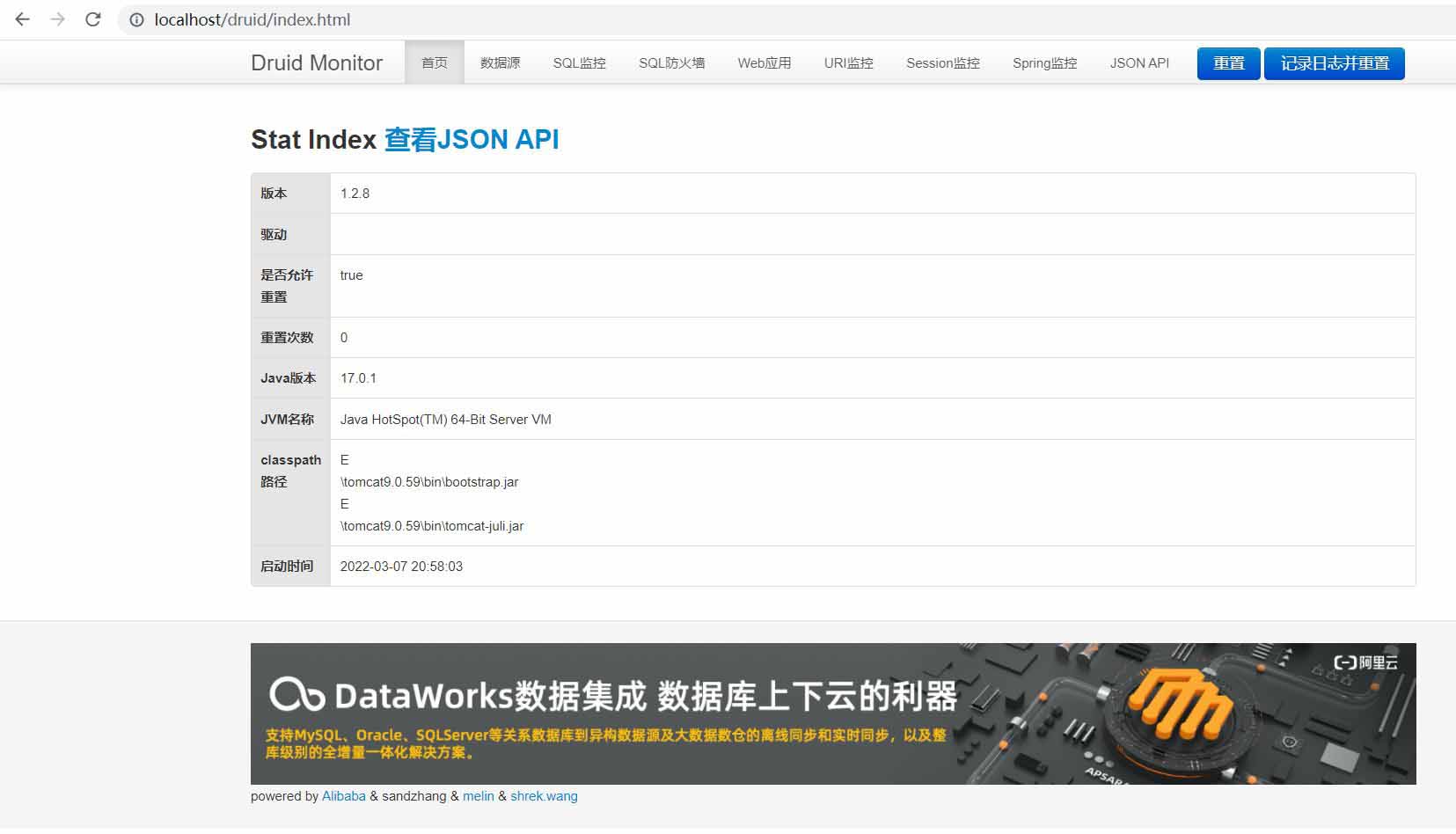
Task: Reload the page with refresh icon
Action: [x=93, y=19]
